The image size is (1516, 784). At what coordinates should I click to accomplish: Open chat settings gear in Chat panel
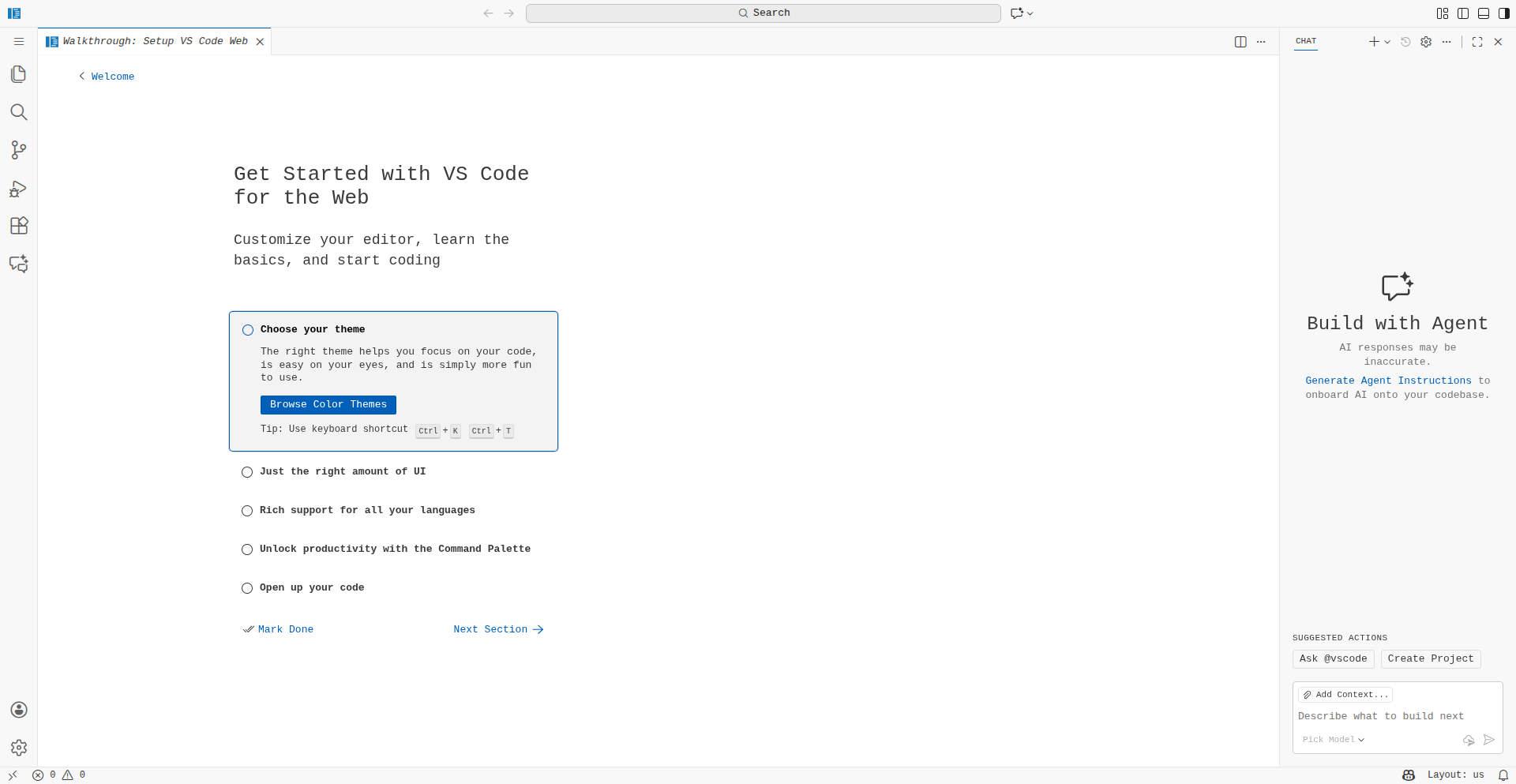tap(1426, 42)
